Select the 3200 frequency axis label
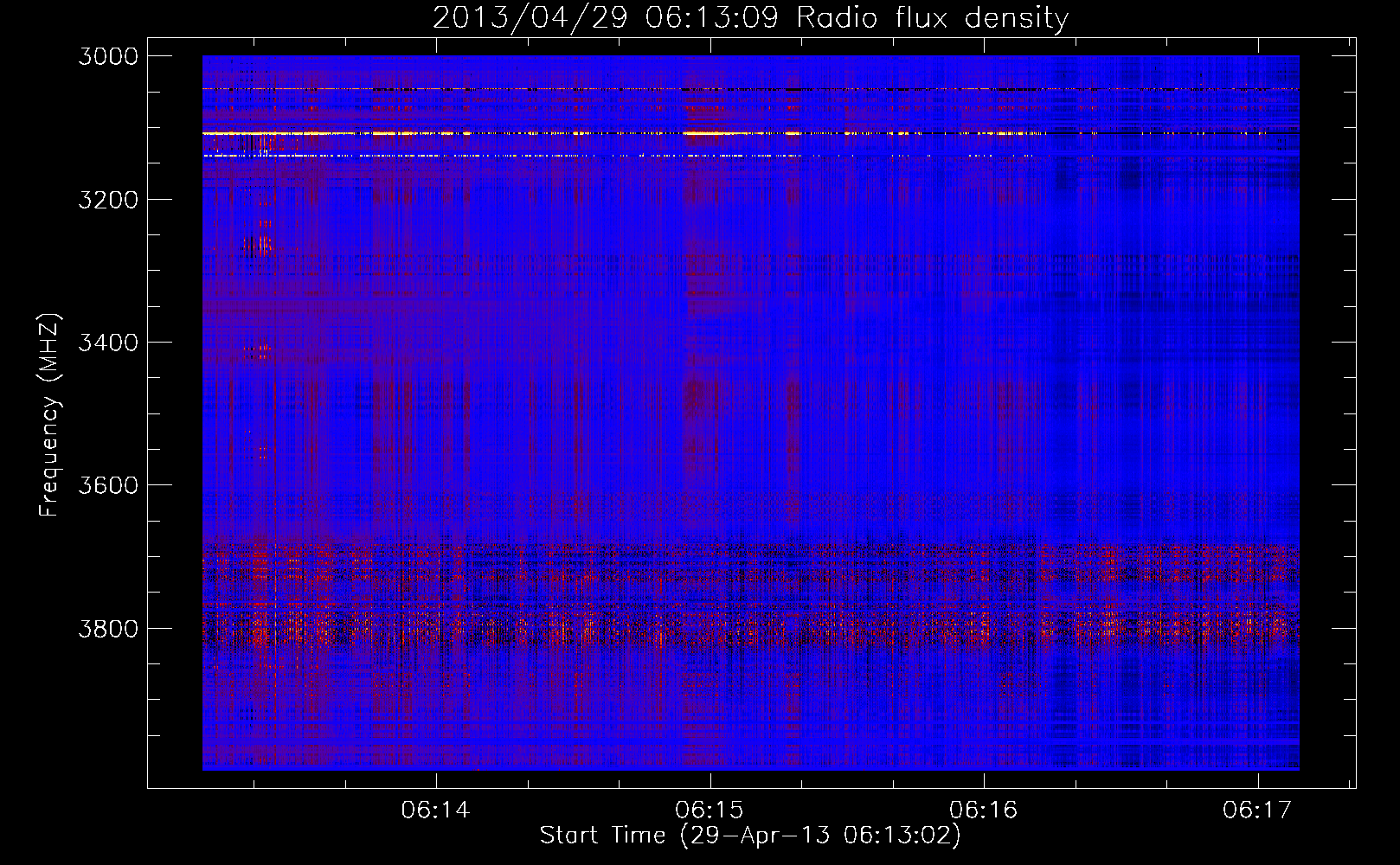The height and width of the screenshot is (865, 1400). (x=108, y=200)
